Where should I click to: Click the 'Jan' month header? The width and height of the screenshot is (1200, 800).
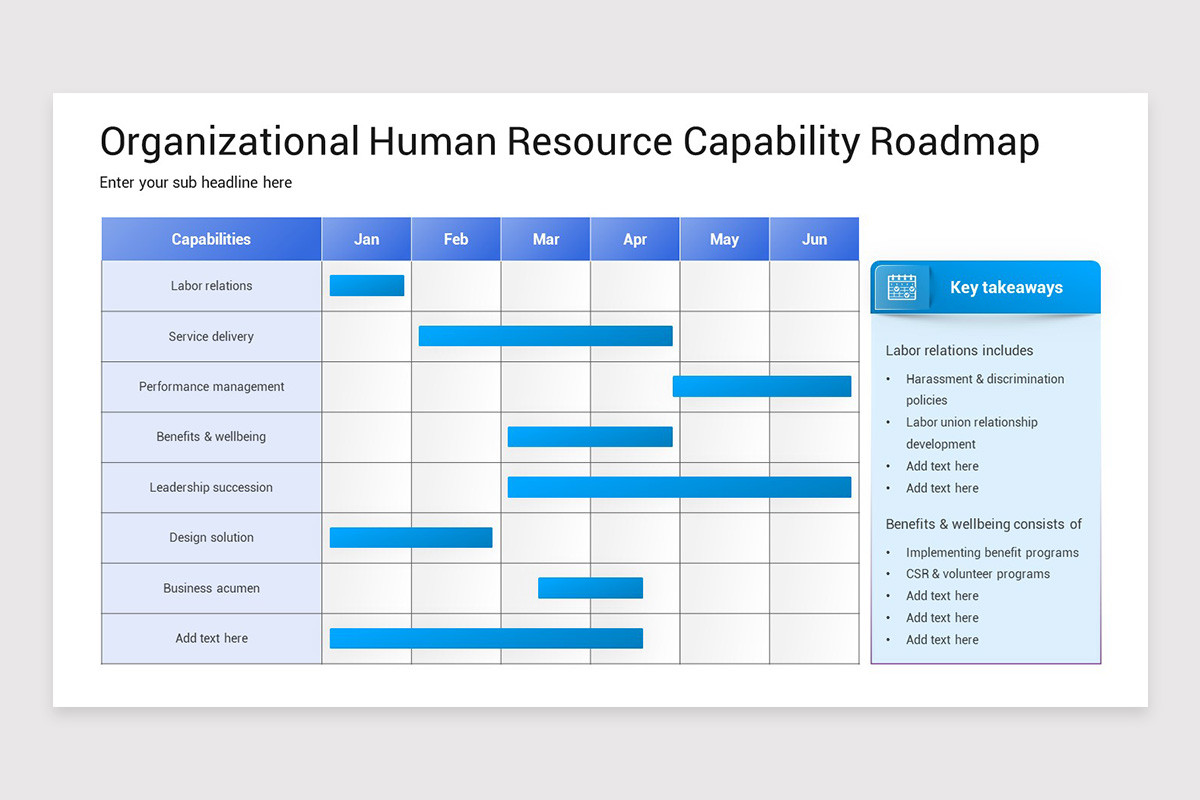[x=367, y=239]
